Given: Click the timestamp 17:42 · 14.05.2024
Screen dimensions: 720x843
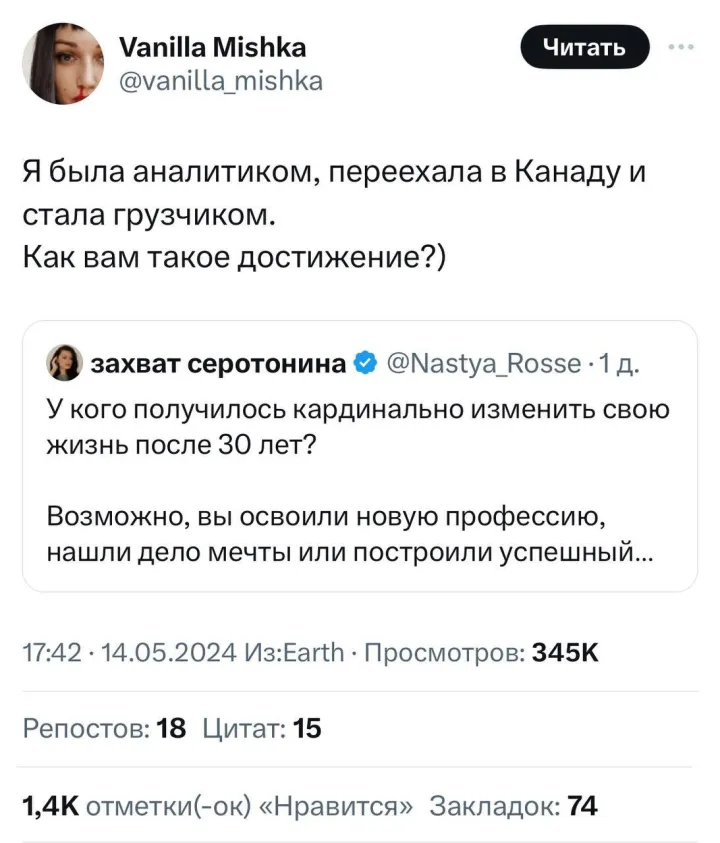Looking at the screenshot, I should point(127,651).
